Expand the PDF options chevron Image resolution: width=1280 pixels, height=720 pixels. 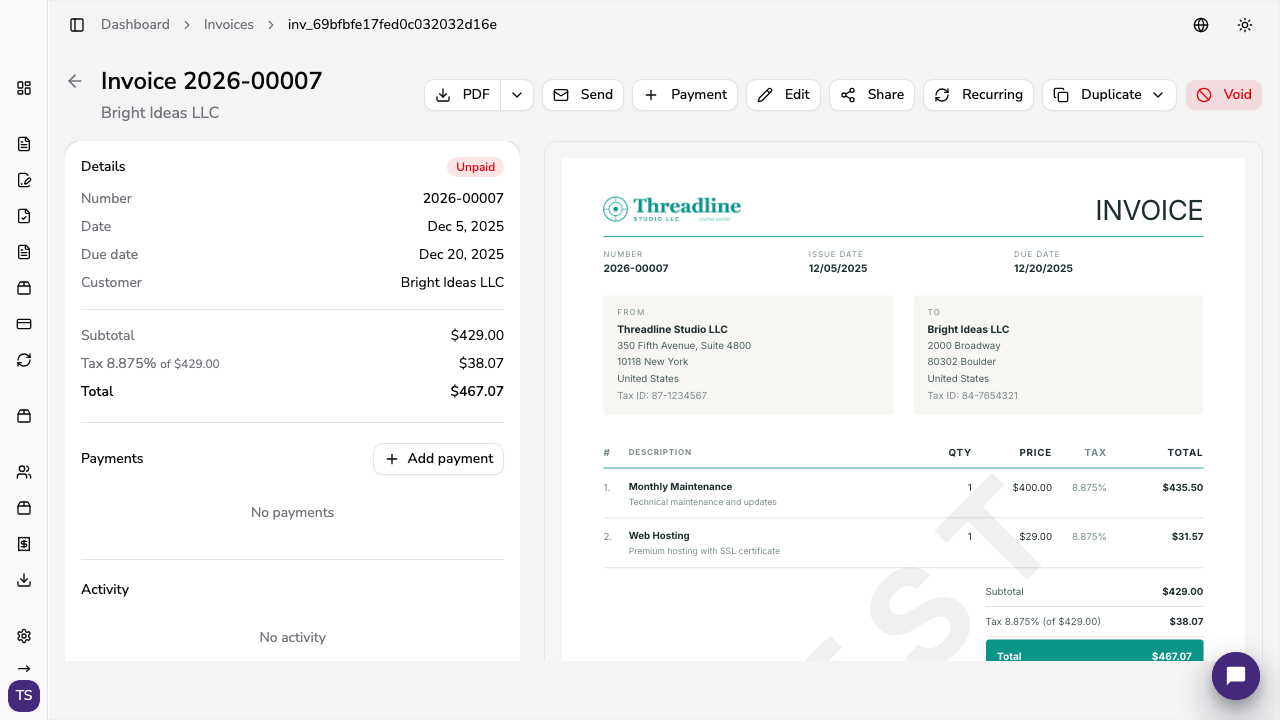click(517, 95)
